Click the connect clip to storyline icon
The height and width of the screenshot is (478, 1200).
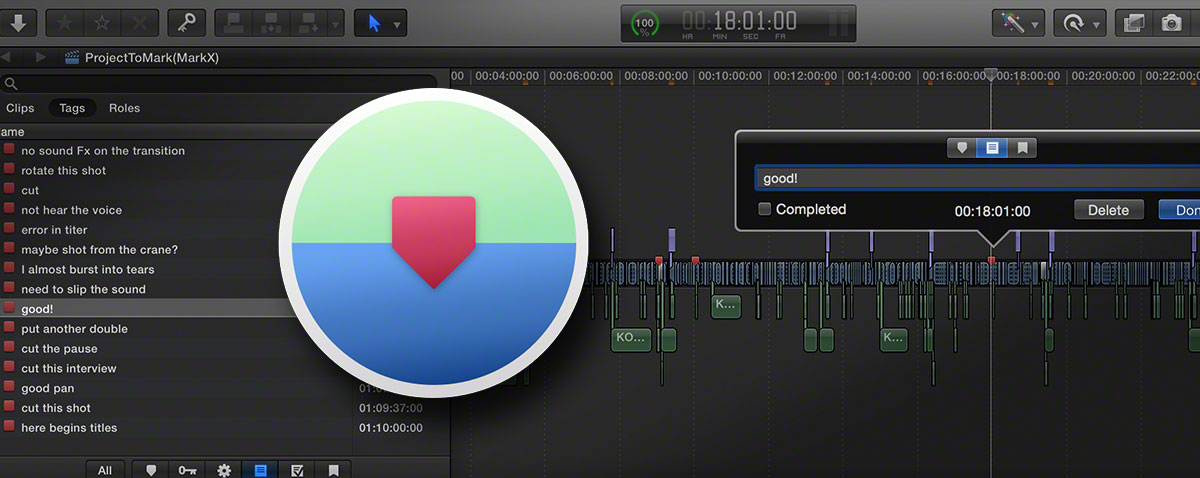tap(233, 22)
